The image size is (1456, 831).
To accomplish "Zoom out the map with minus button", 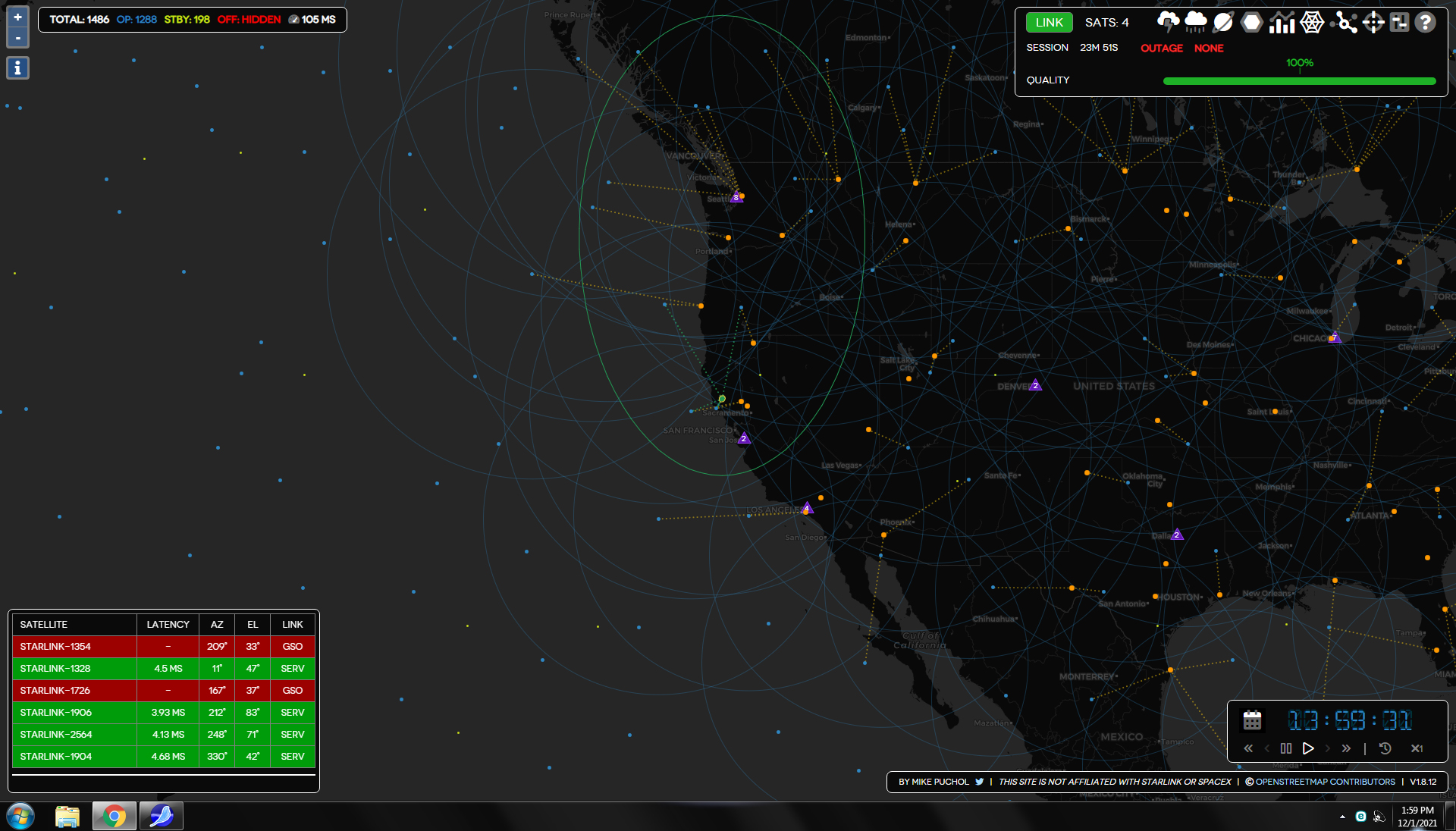I will click(x=17, y=37).
